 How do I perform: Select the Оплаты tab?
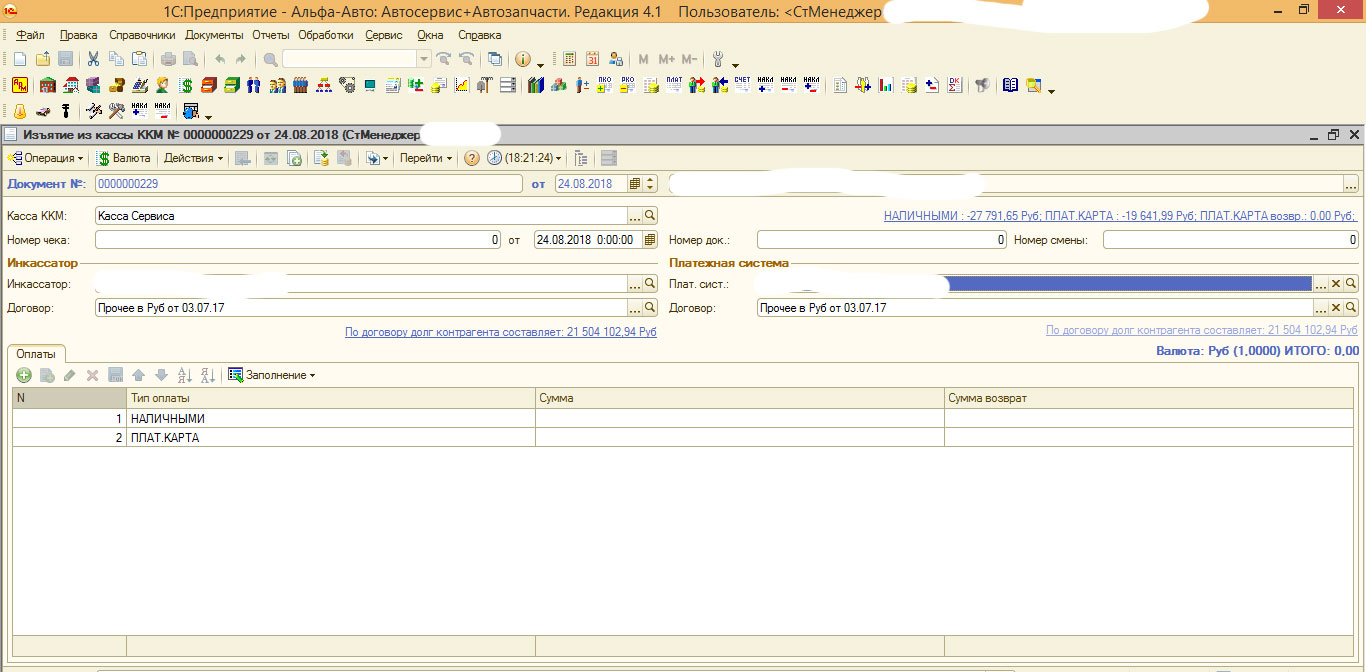36,353
